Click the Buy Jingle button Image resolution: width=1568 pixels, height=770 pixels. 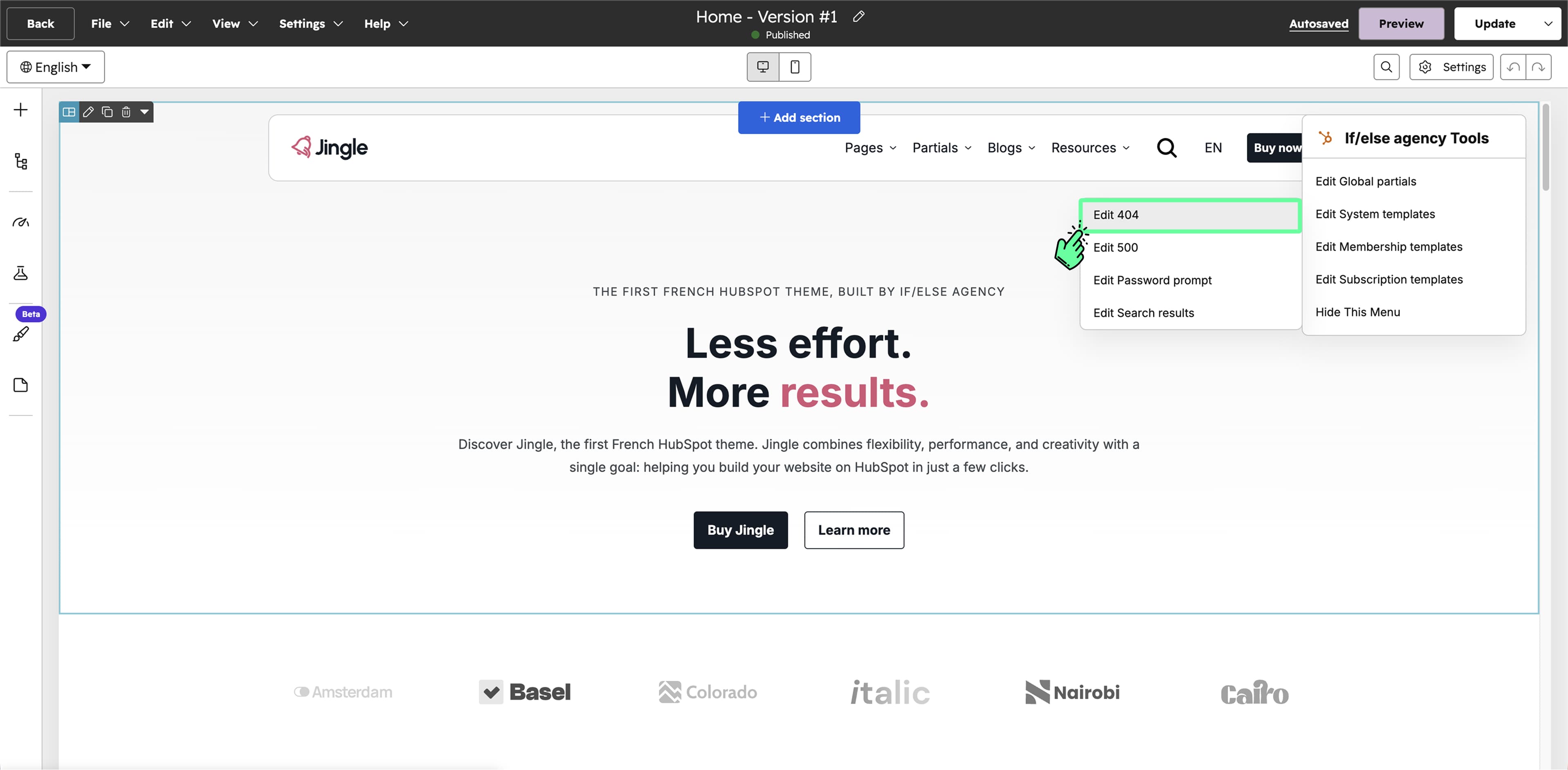[x=740, y=530]
